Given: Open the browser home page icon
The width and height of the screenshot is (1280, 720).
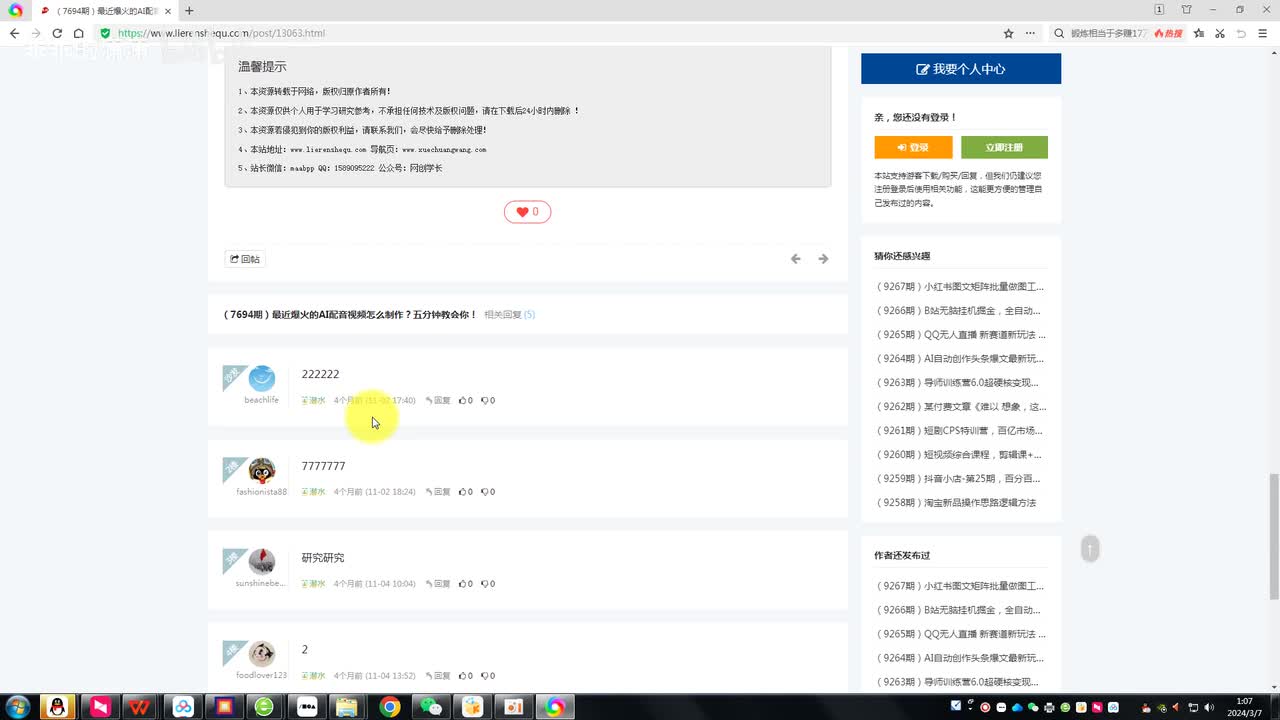Looking at the screenshot, I should [79, 33].
